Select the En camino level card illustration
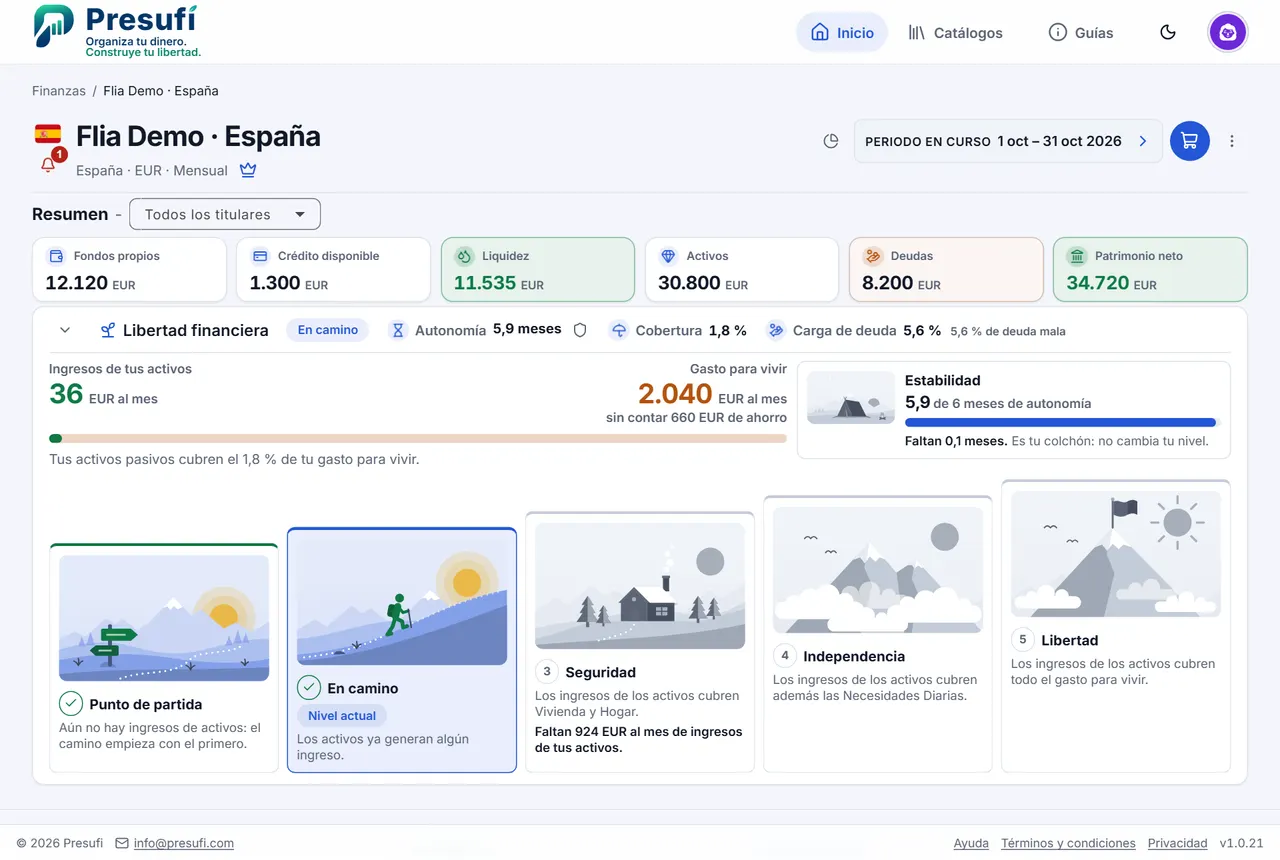The width and height of the screenshot is (1280, 860). 402,602
